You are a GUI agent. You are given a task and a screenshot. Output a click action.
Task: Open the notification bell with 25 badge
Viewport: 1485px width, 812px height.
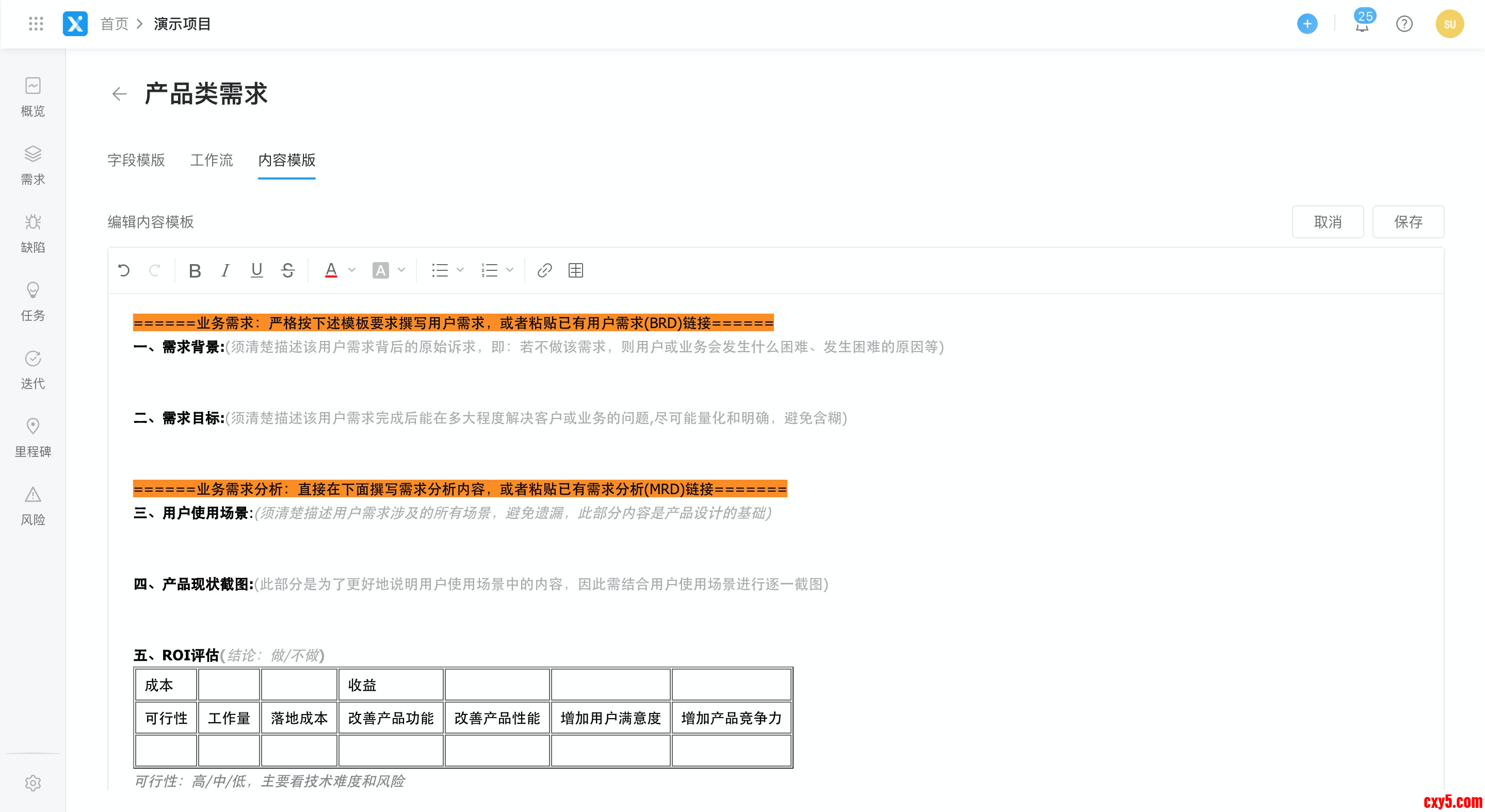[1362, 24]
